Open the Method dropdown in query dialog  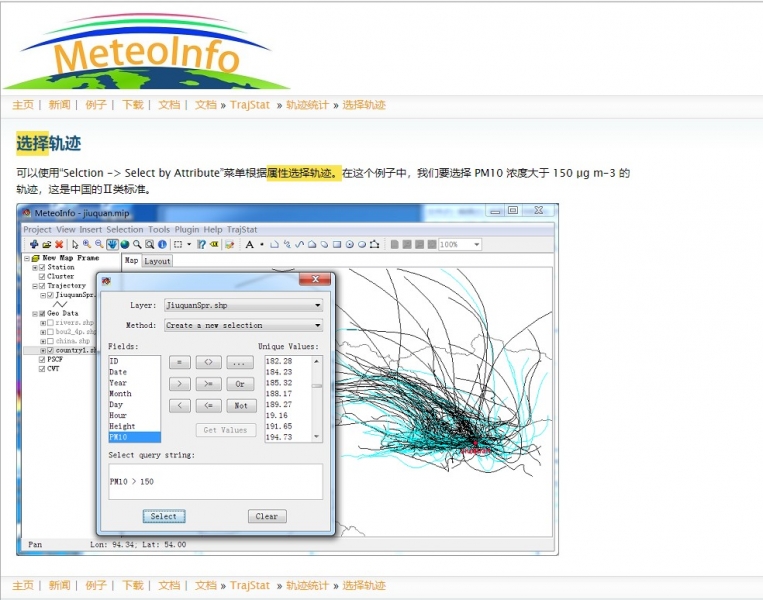click(243, 325)
